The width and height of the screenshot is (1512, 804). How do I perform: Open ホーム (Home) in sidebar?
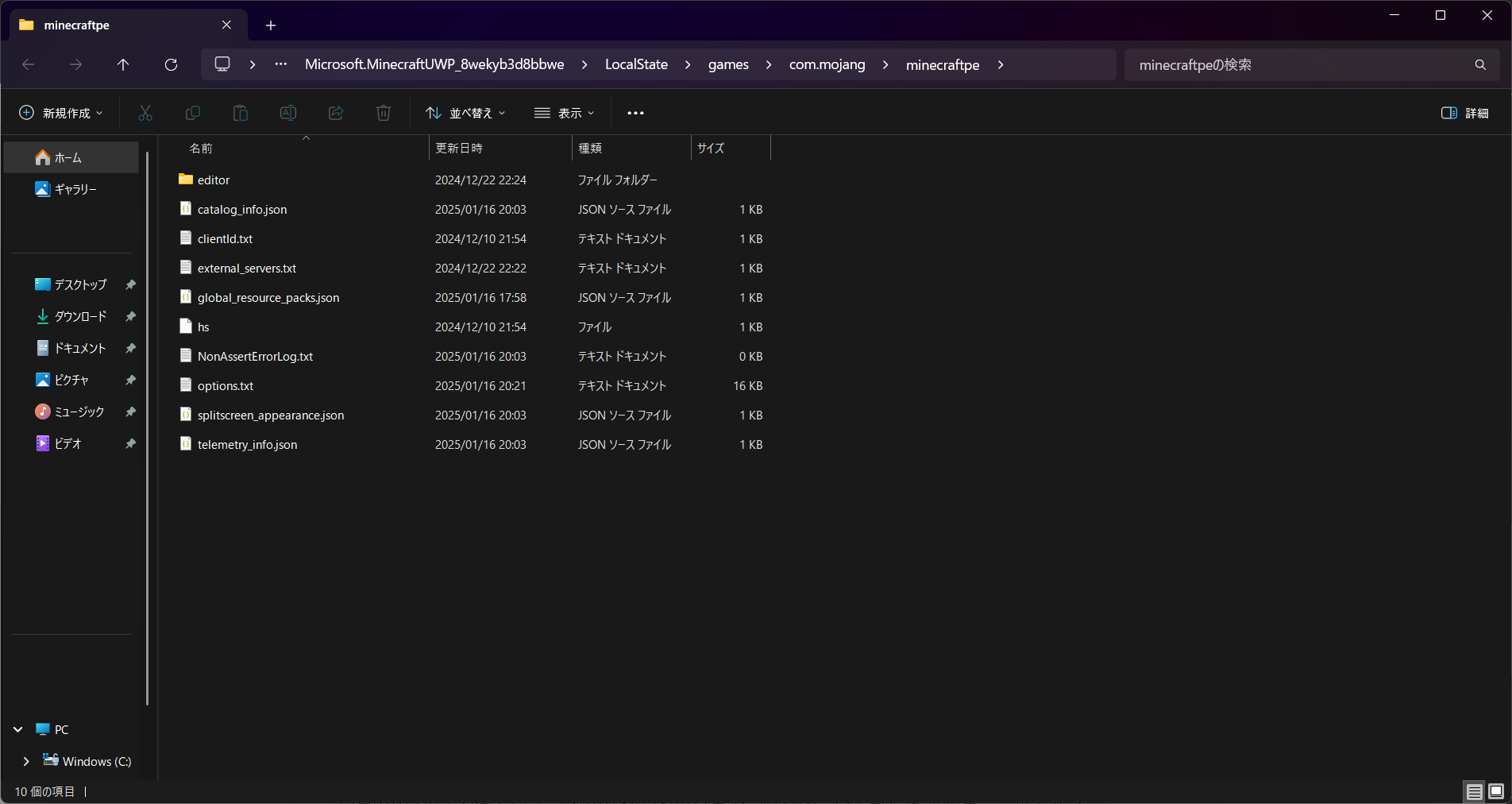pyautogui.click(x=71, y=157)
